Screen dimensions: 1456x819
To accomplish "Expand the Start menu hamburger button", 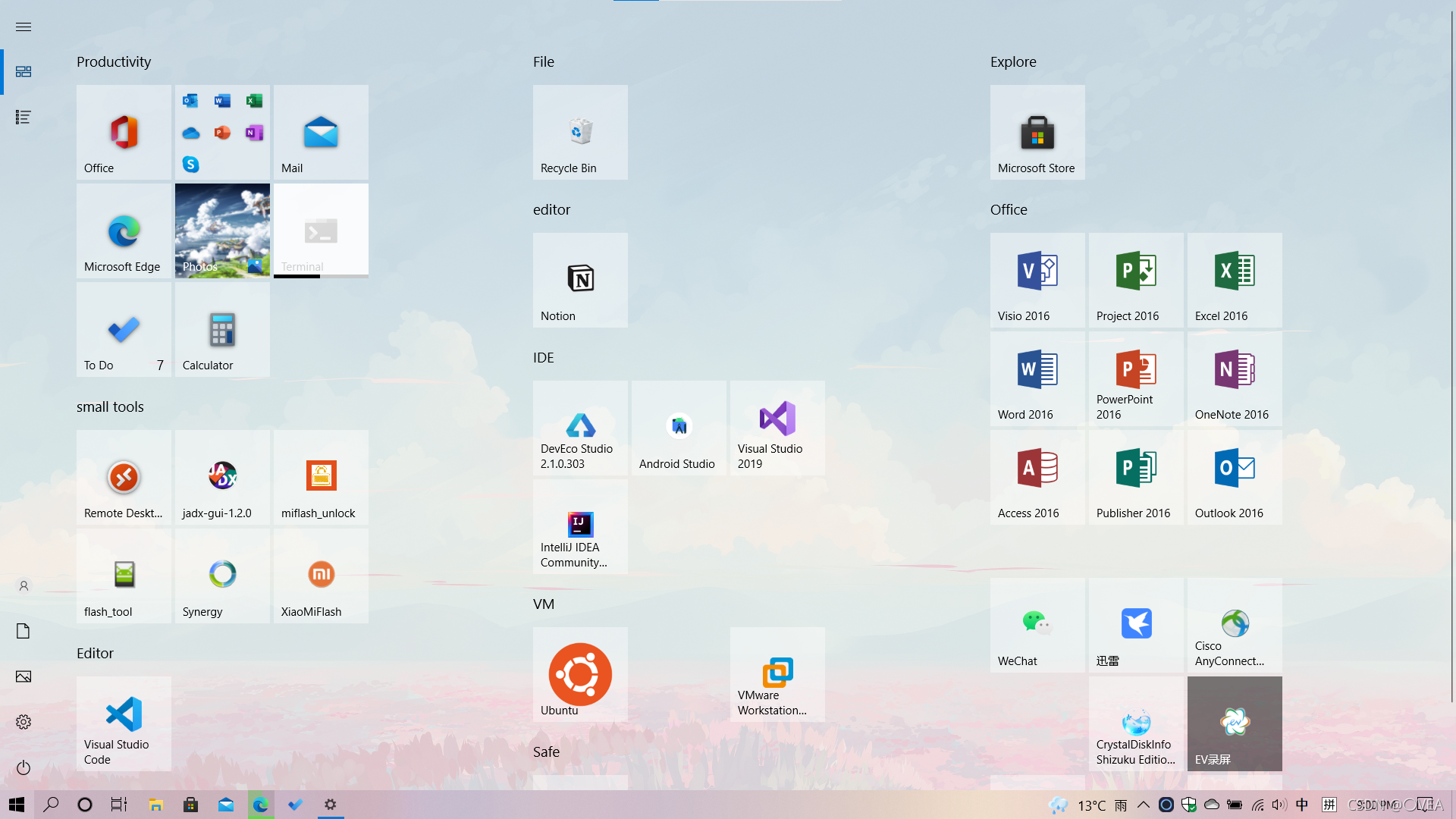I will tap(24, 27).
